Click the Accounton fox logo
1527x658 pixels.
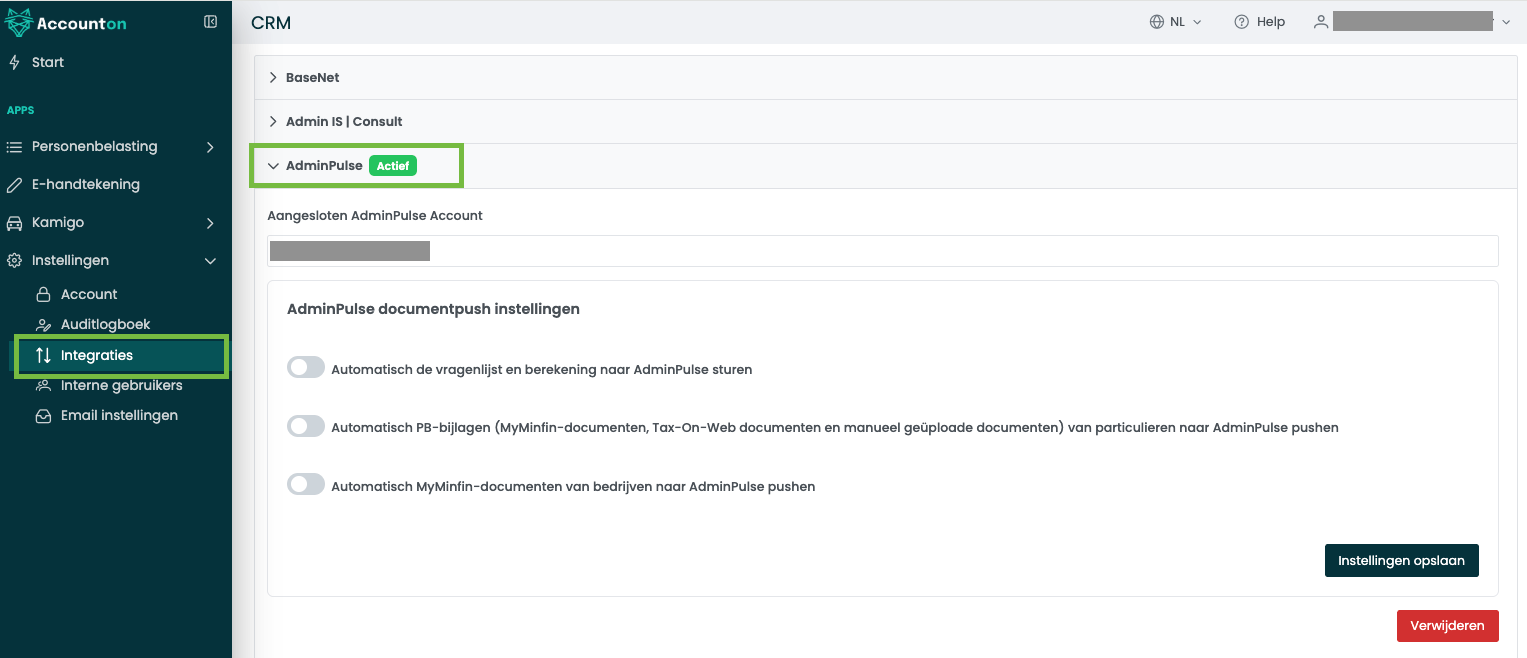coord(18,22)
